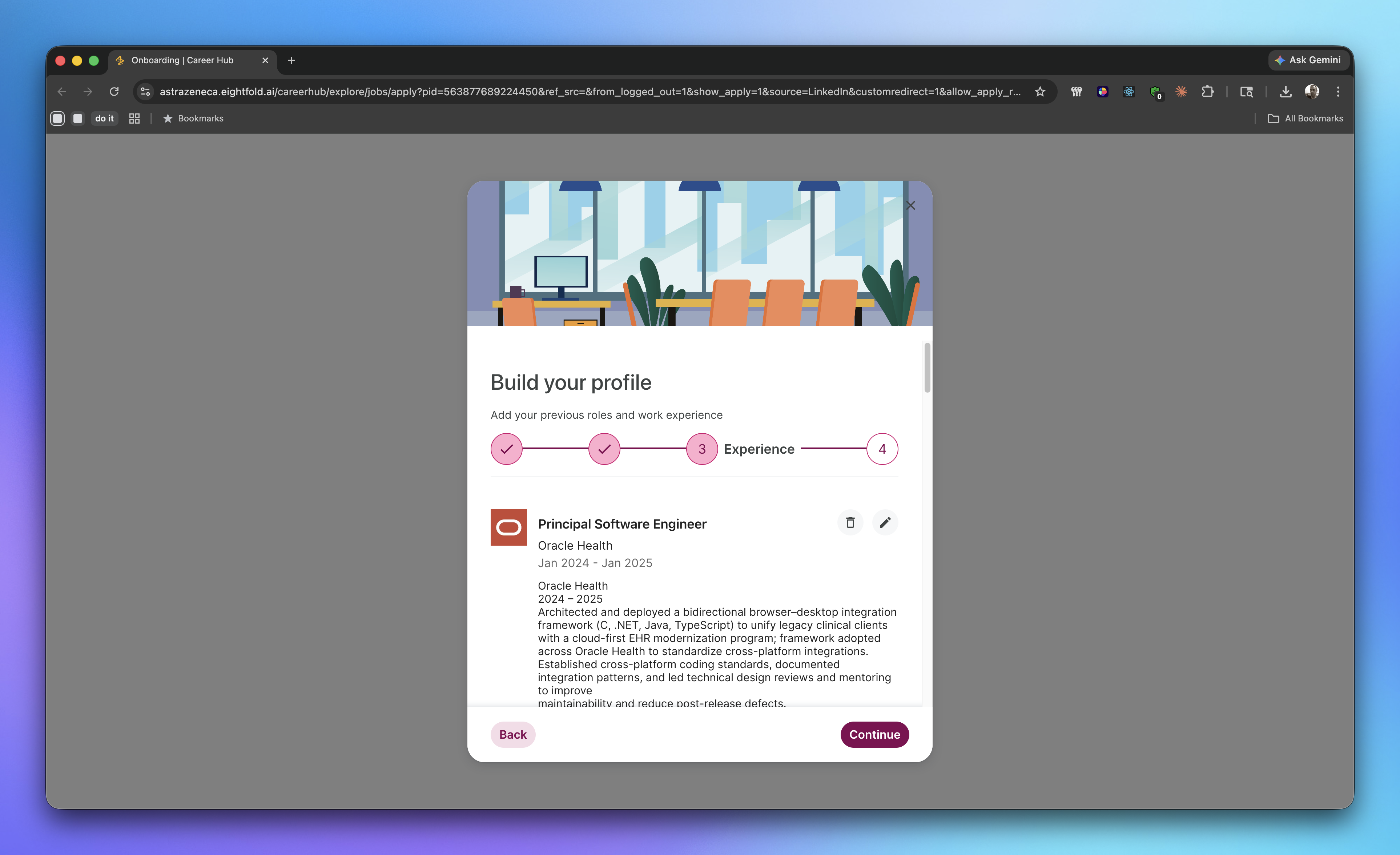Open All Bookmarks folder
1400x855 pixels.
1306,118
